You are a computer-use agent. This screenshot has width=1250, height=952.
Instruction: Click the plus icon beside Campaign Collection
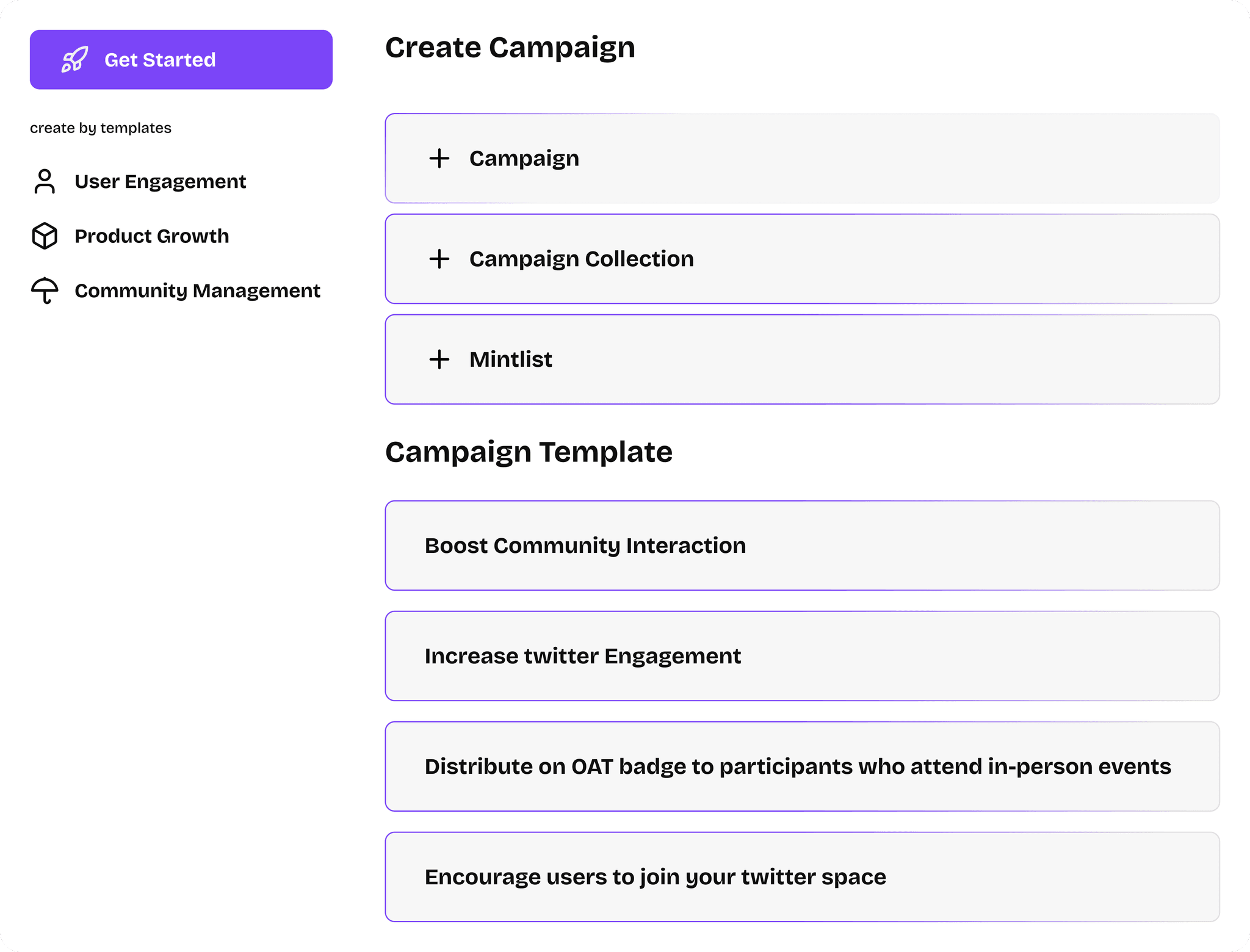[x=439, y=259]
